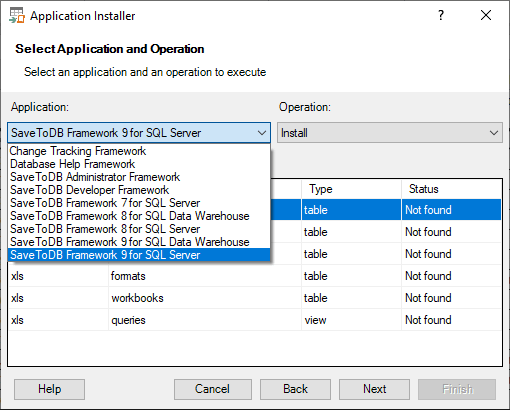Image resolution: width=510 pixels, height=410 pixels.
Task: Select SaveToDB Framework 8 for SQL Data Warehouse
Action: click(139, 216)
